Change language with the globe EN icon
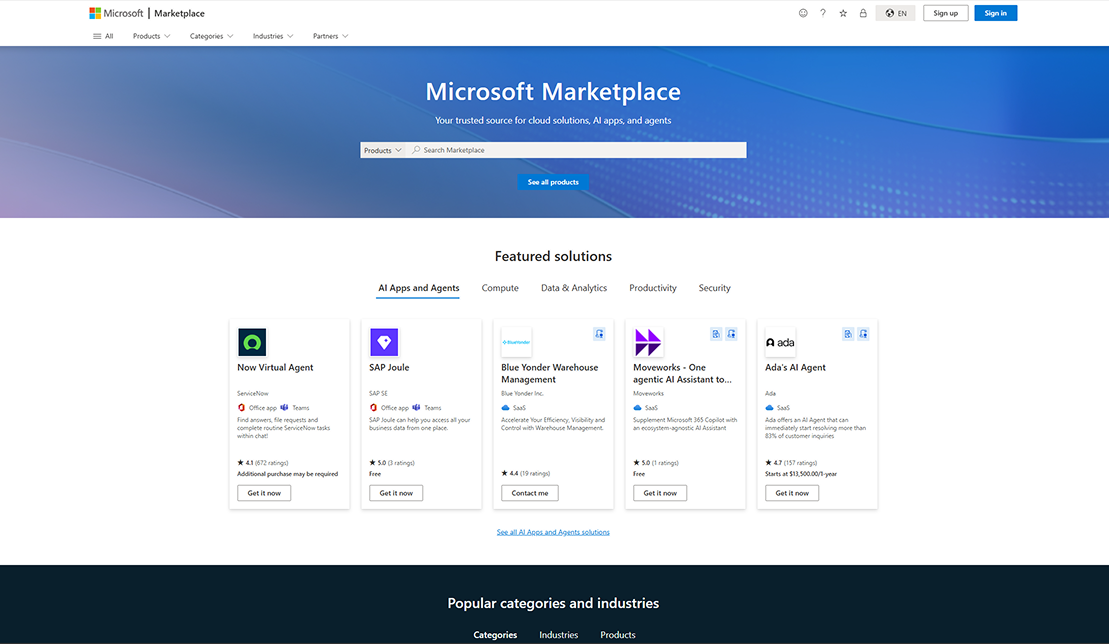 click(894, 13)
